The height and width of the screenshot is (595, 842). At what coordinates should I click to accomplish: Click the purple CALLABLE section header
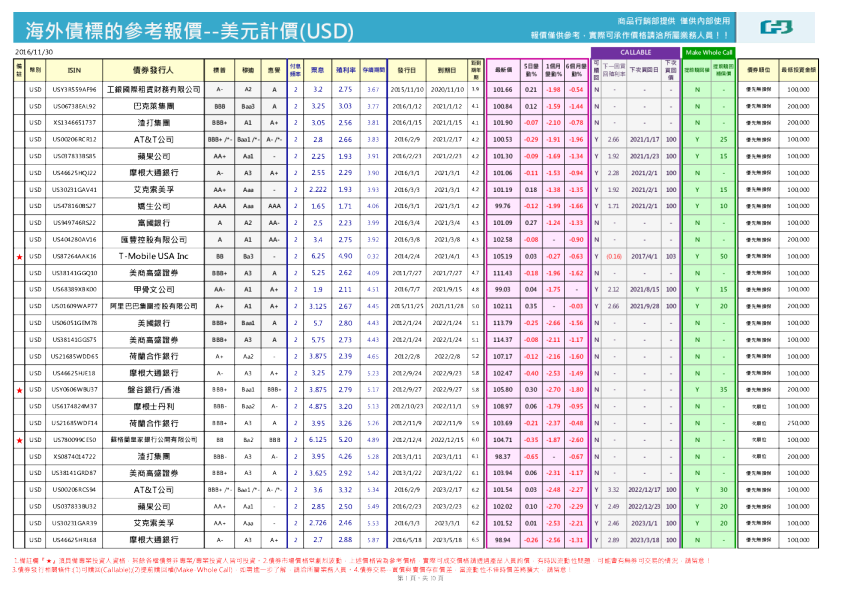click(x=635, y=53)
